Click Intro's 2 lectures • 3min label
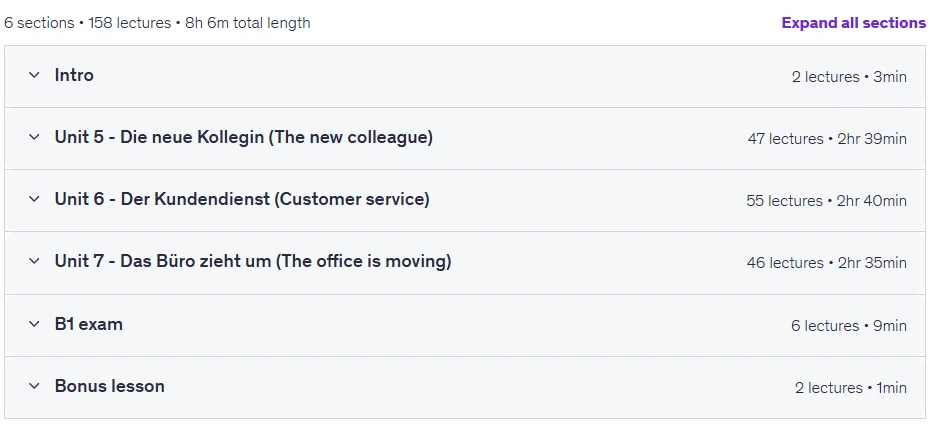 tap(849, 77)
